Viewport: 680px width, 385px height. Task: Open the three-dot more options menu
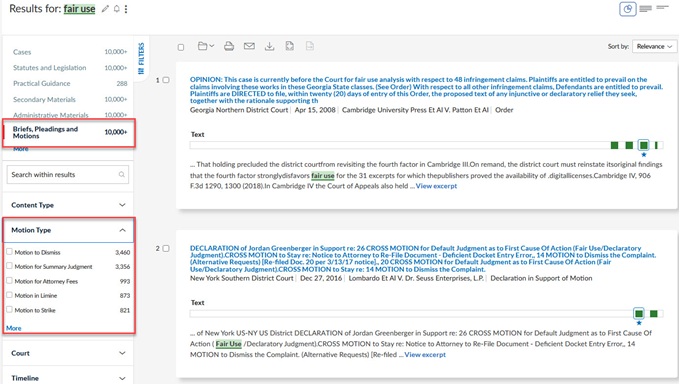[x=126, y=9]
